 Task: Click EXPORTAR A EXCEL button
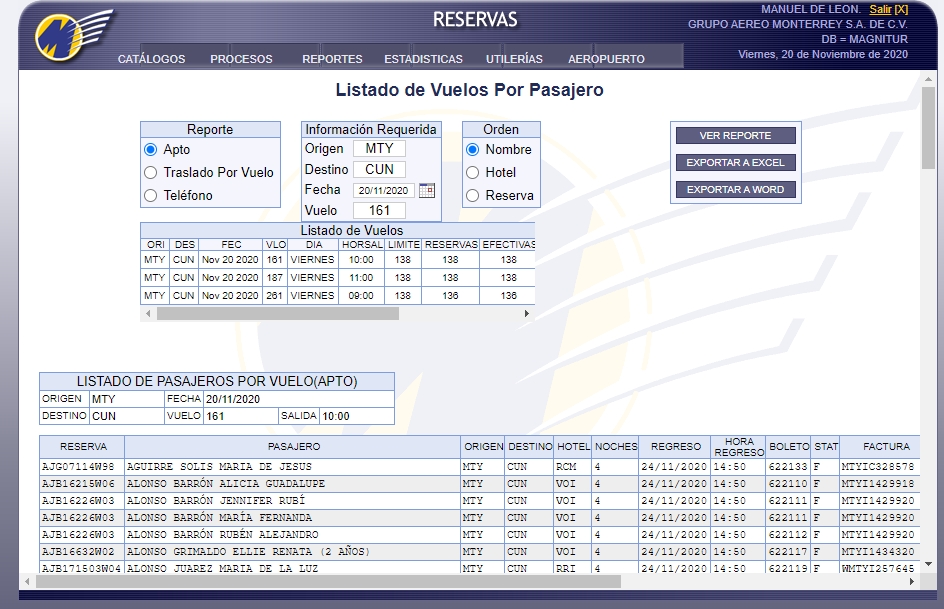click(735, 162)
